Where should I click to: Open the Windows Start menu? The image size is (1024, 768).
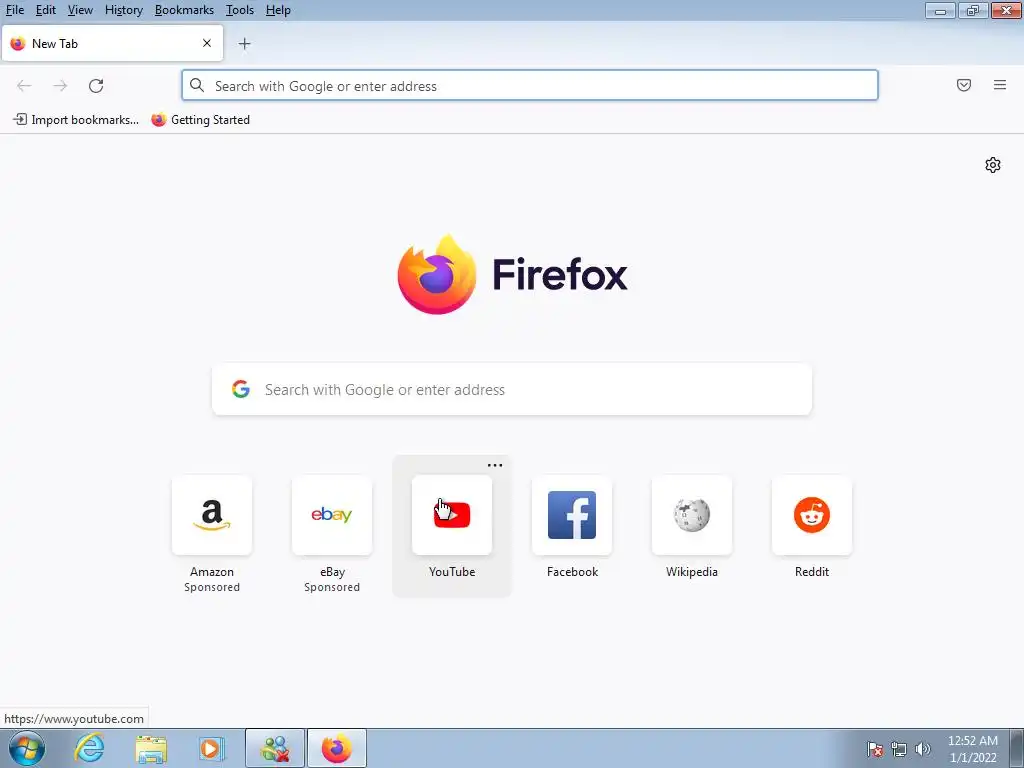pyautogui.click(x=27, y=748)
